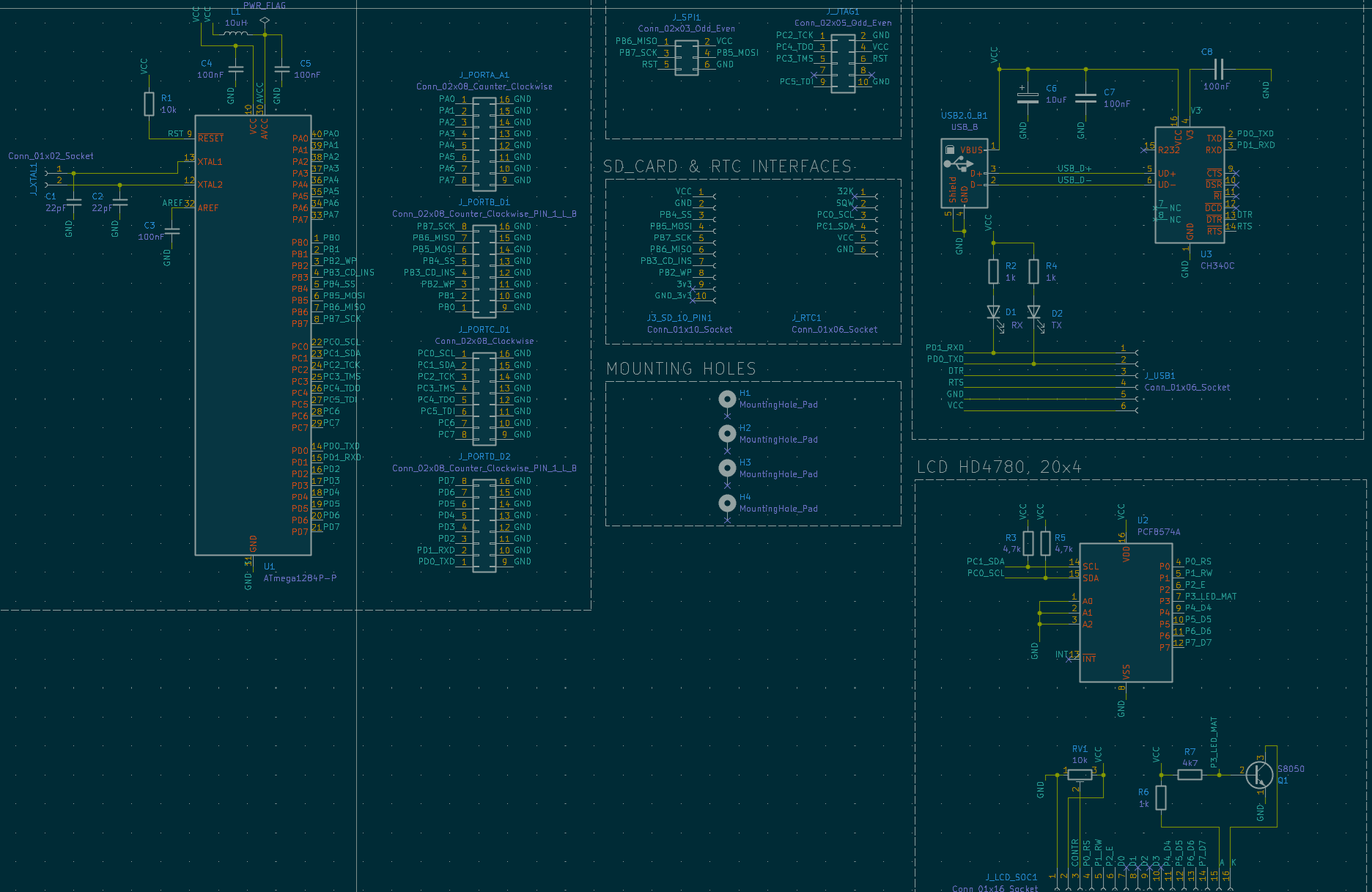Click the 'J_USB1' reference label
Screen dimensions: 1372x892
point(1159,376)
